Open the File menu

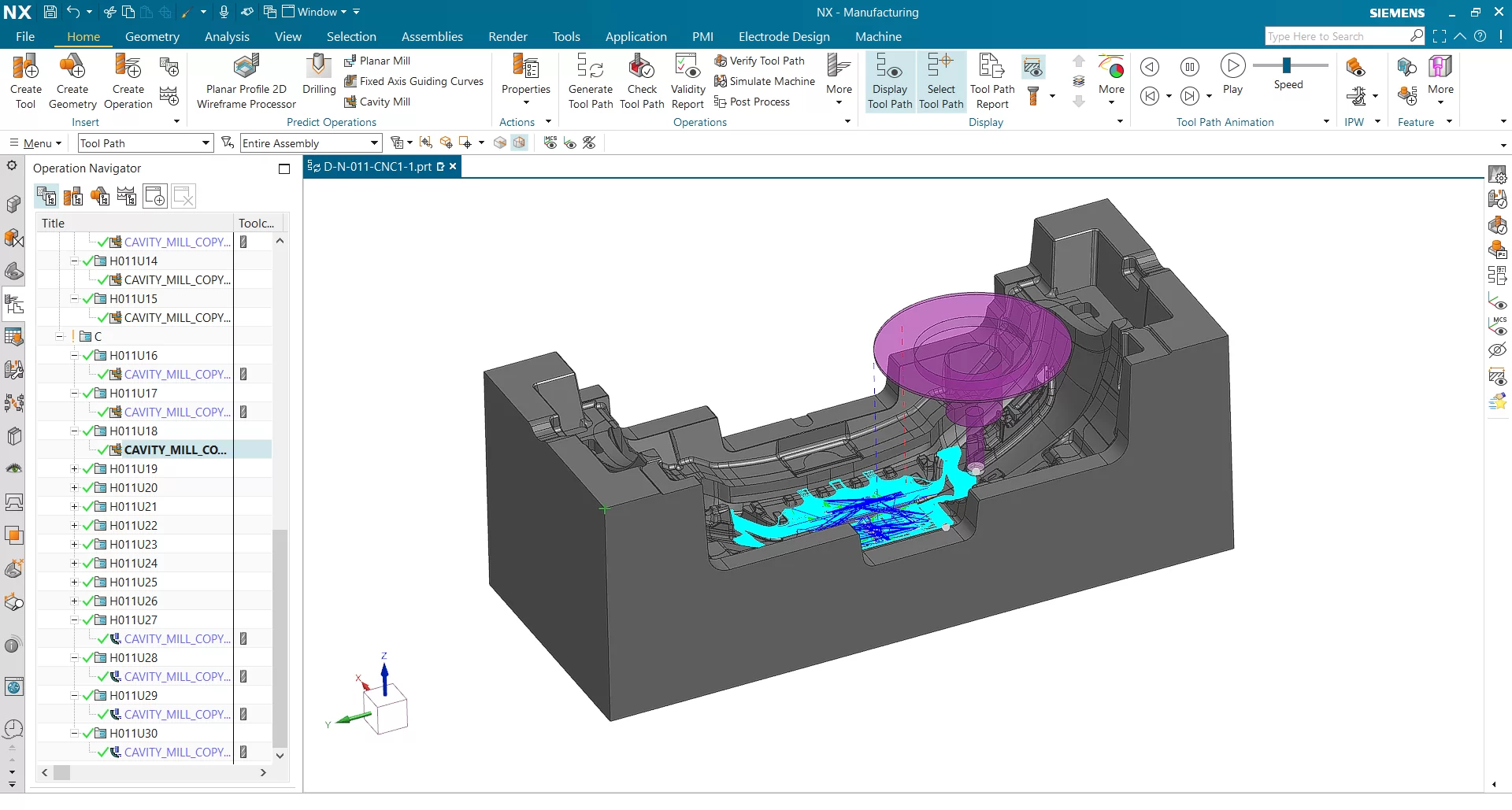coord(25,36)
